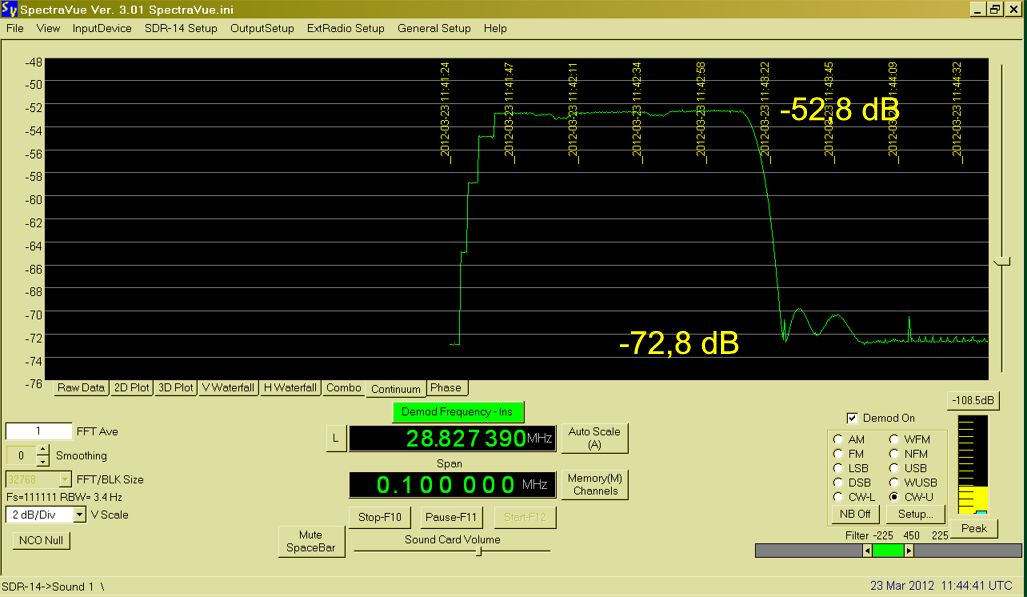Increase Smoothing with the up arrow
Image resolution: width=1027 pixels, height=597 pixels.
click(43, 450)
